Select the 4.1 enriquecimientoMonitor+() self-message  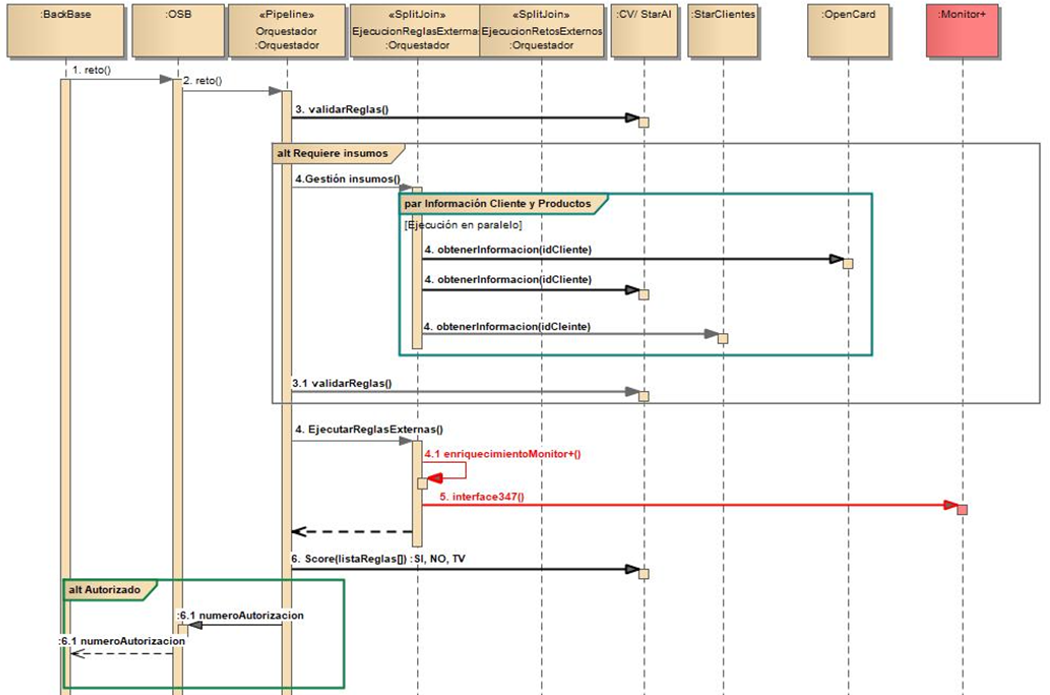(x=503, y=452)
